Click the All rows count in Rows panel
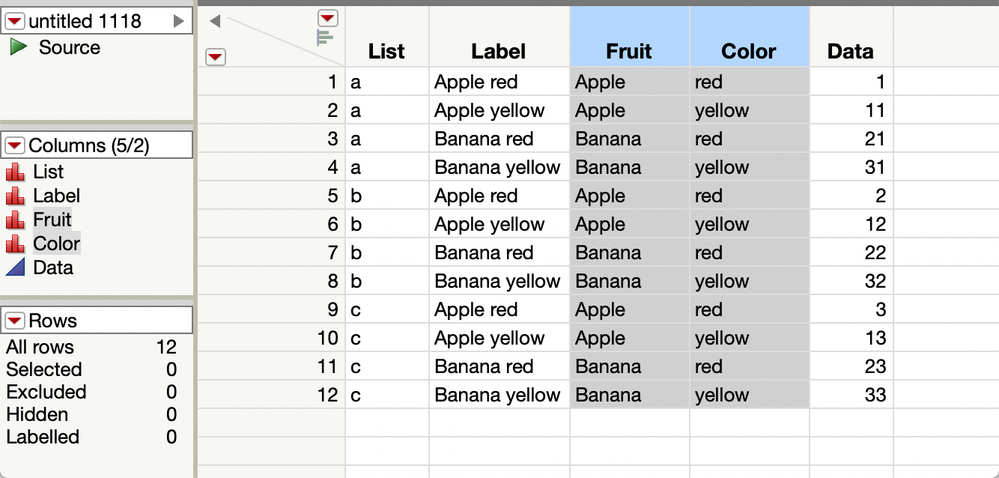 pos(166,347)
